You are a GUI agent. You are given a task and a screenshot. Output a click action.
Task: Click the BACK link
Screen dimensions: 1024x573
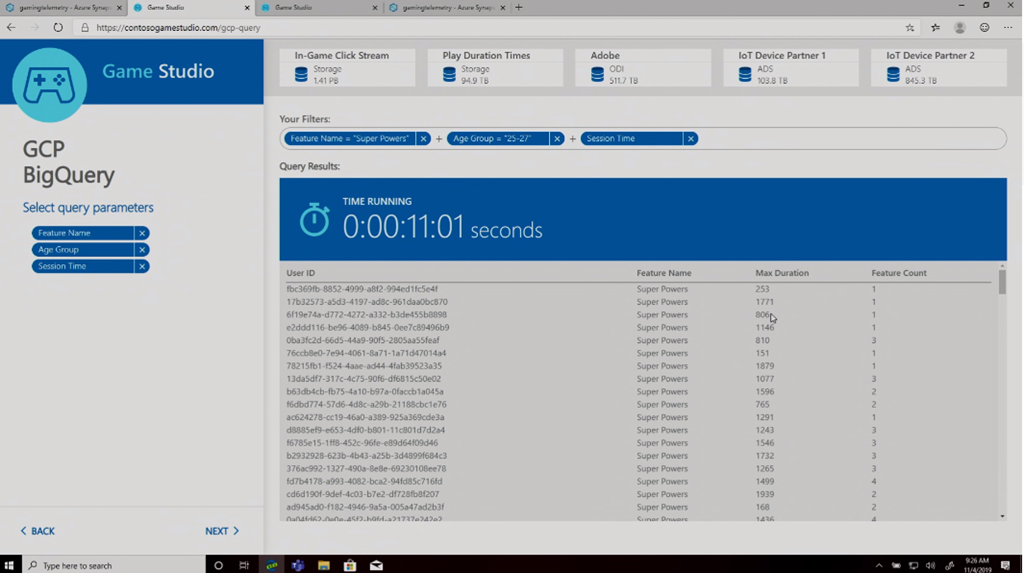tap(38, 531)
